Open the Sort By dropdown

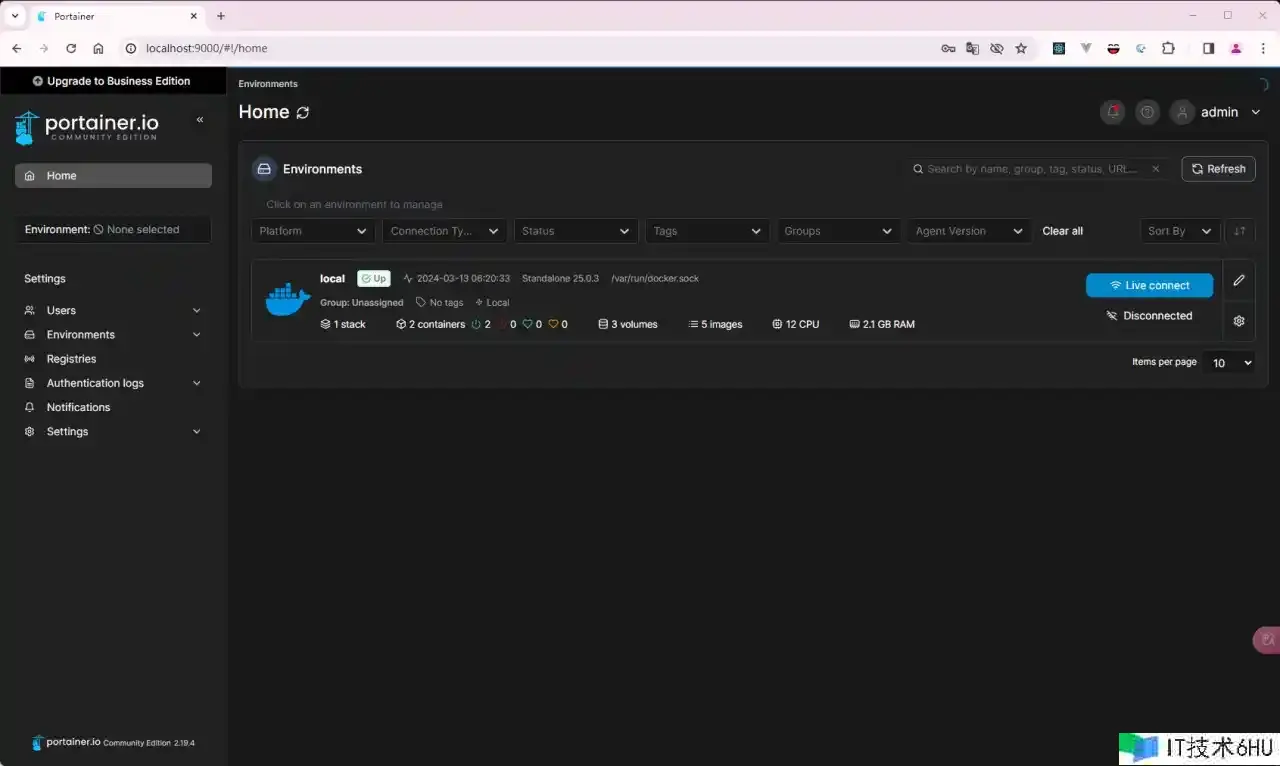tap(1180, 231)
